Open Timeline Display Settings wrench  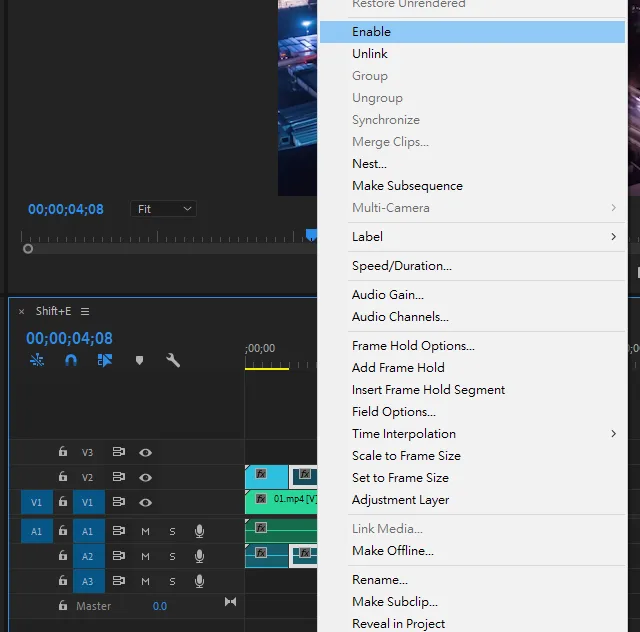point(173,360)
